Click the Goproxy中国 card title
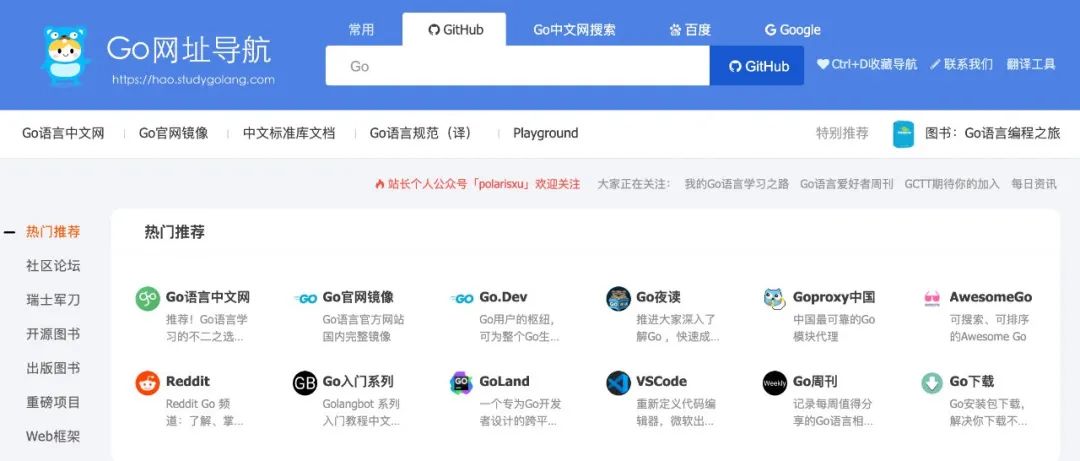The height and width of the screenshot is (461, 1080). click(834, 297)
